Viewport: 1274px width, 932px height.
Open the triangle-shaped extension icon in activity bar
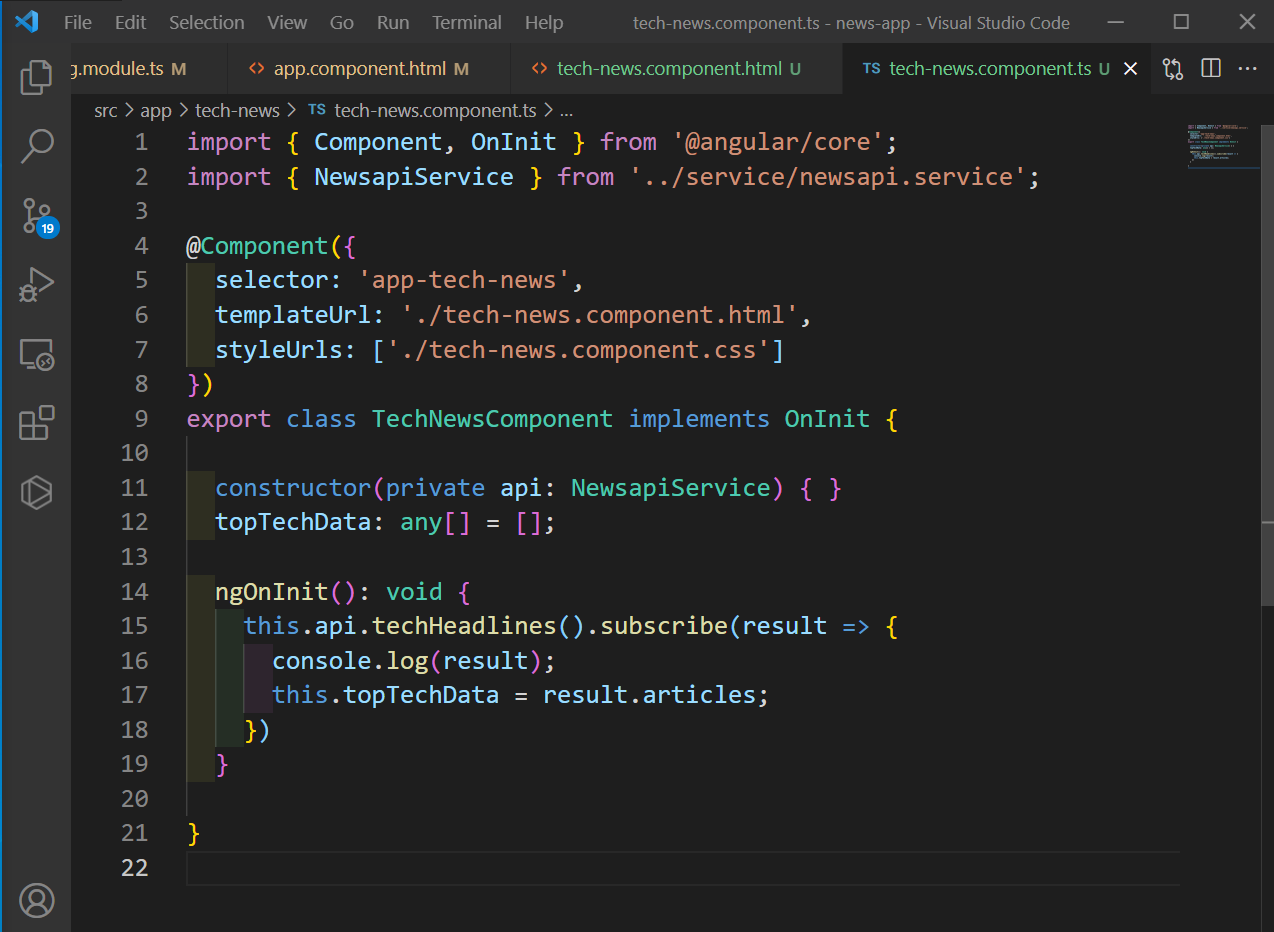(36, 492)
